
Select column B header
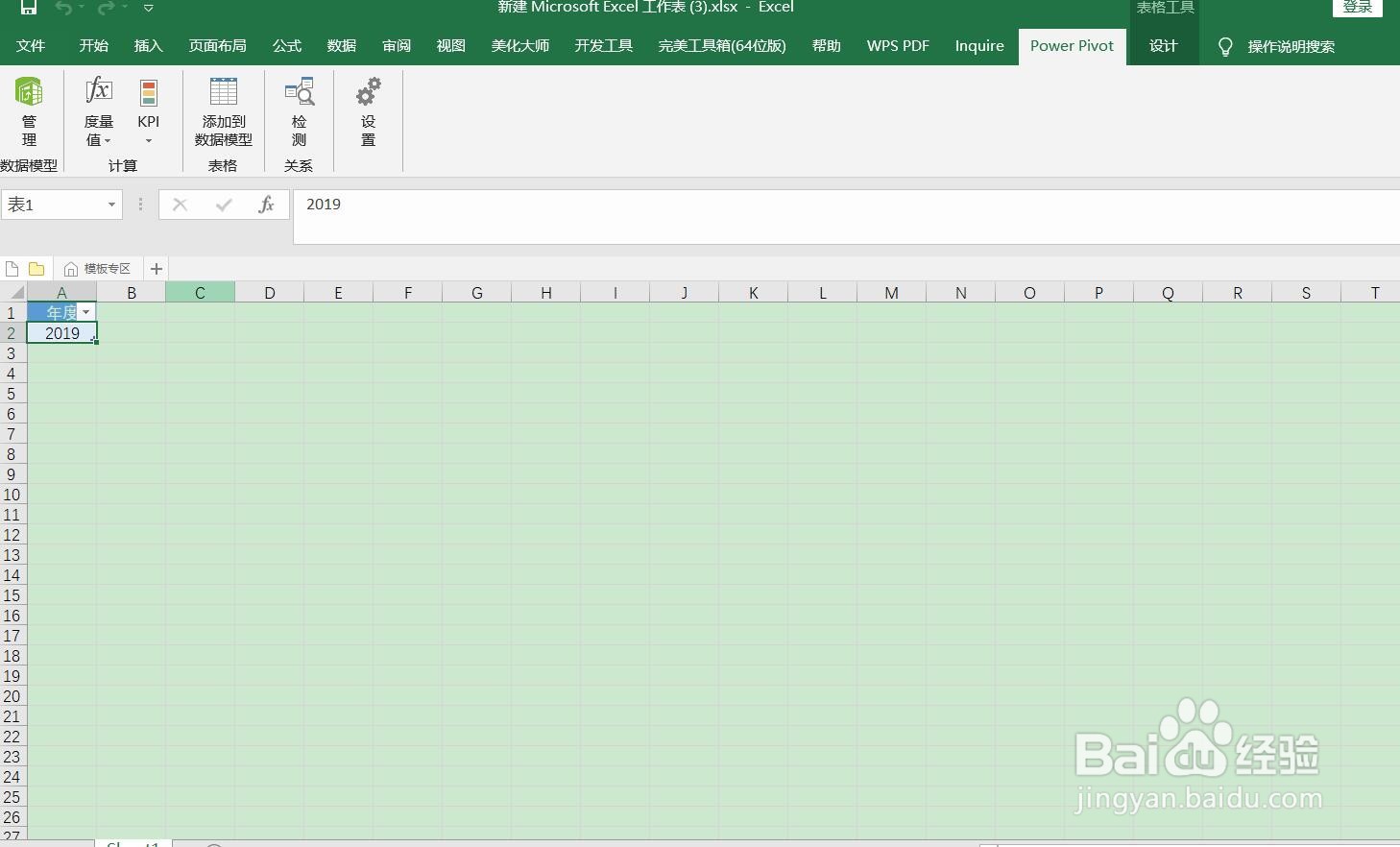132,293
